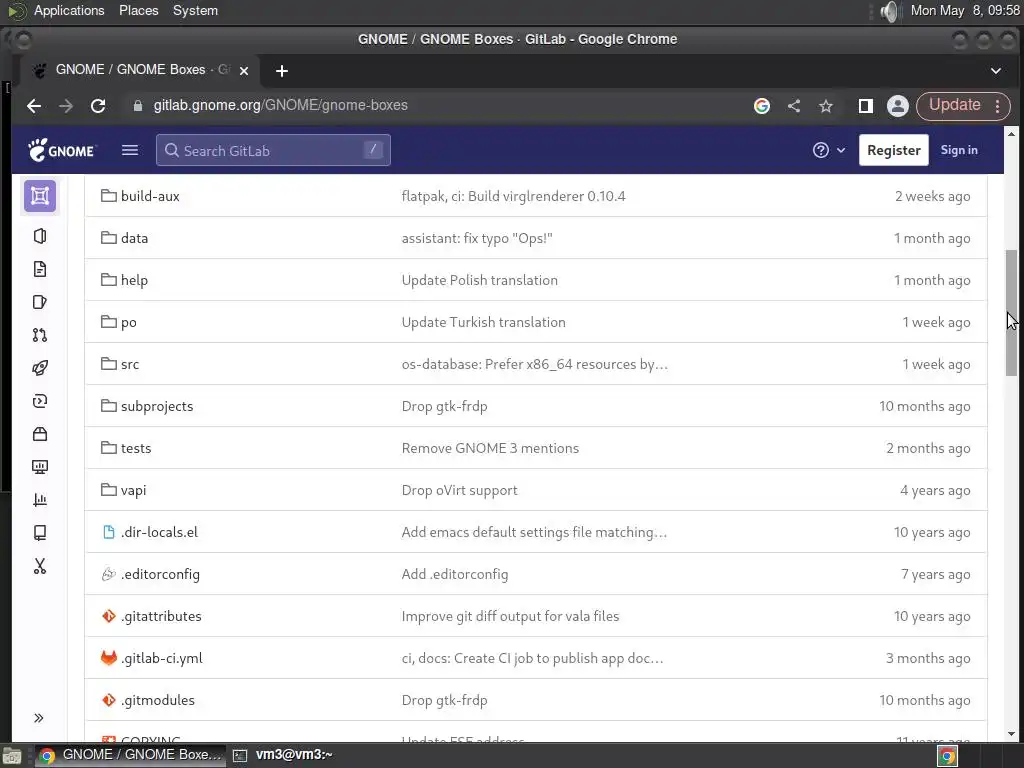This screenshot has width=1024, height=768.
Task: Open the .gitattributes file
Action: pyautogui.click(x=161, y=616)
